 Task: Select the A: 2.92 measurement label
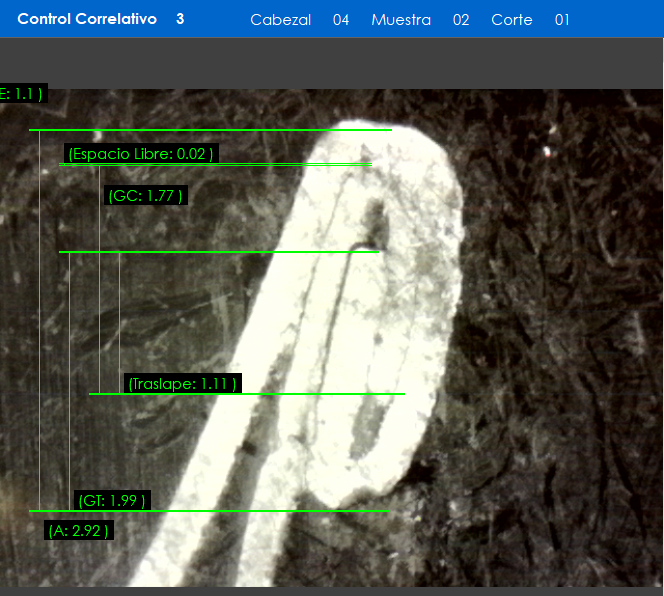click(78, 530)
